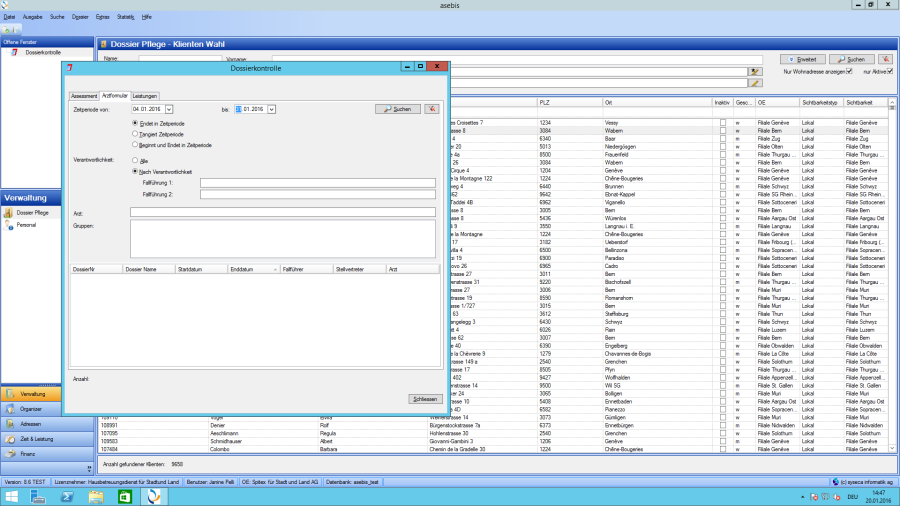
Task: Open the Zeit & Leistung module
Action: pos(36,439)
